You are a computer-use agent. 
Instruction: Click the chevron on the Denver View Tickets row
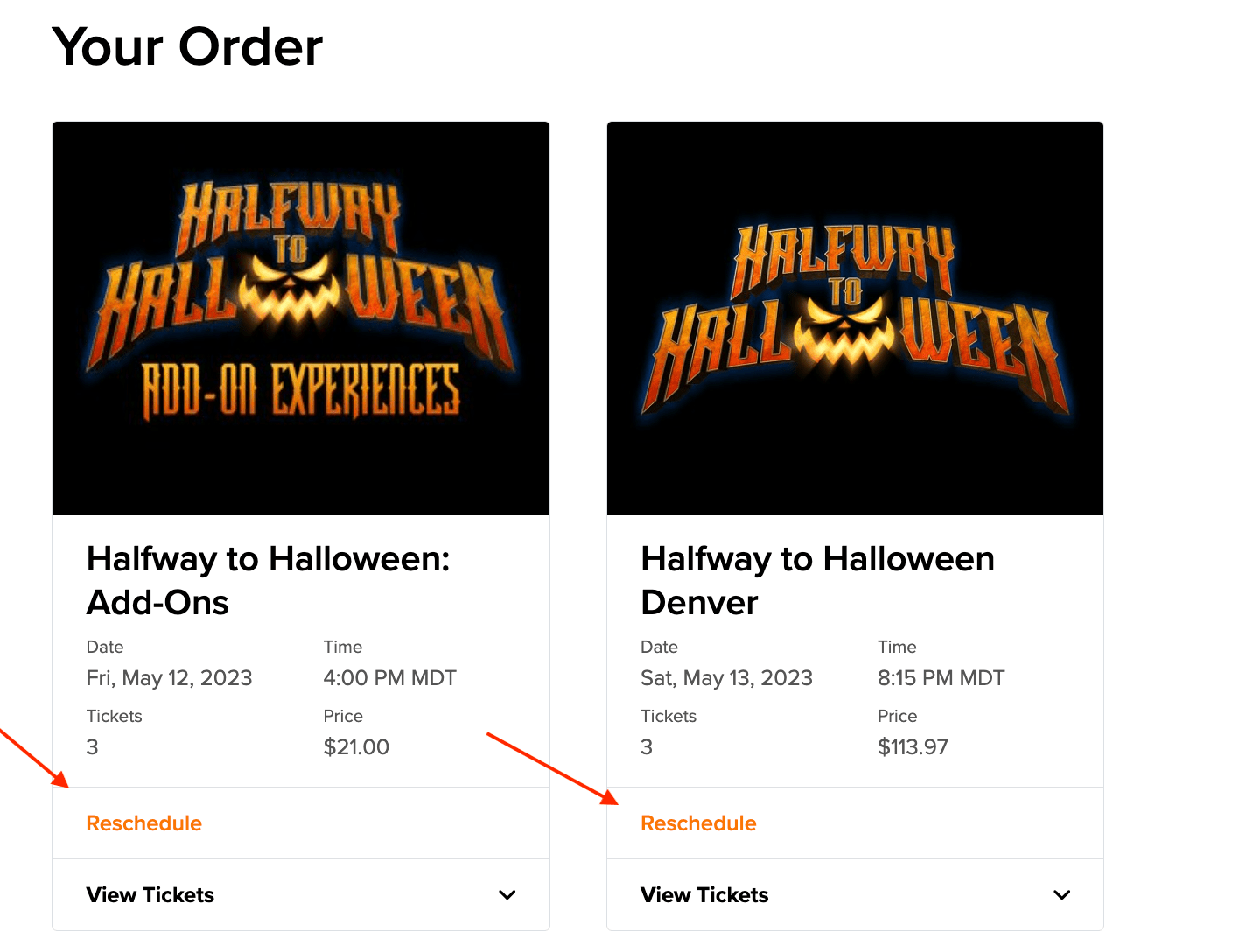[x=1061, y=895]
